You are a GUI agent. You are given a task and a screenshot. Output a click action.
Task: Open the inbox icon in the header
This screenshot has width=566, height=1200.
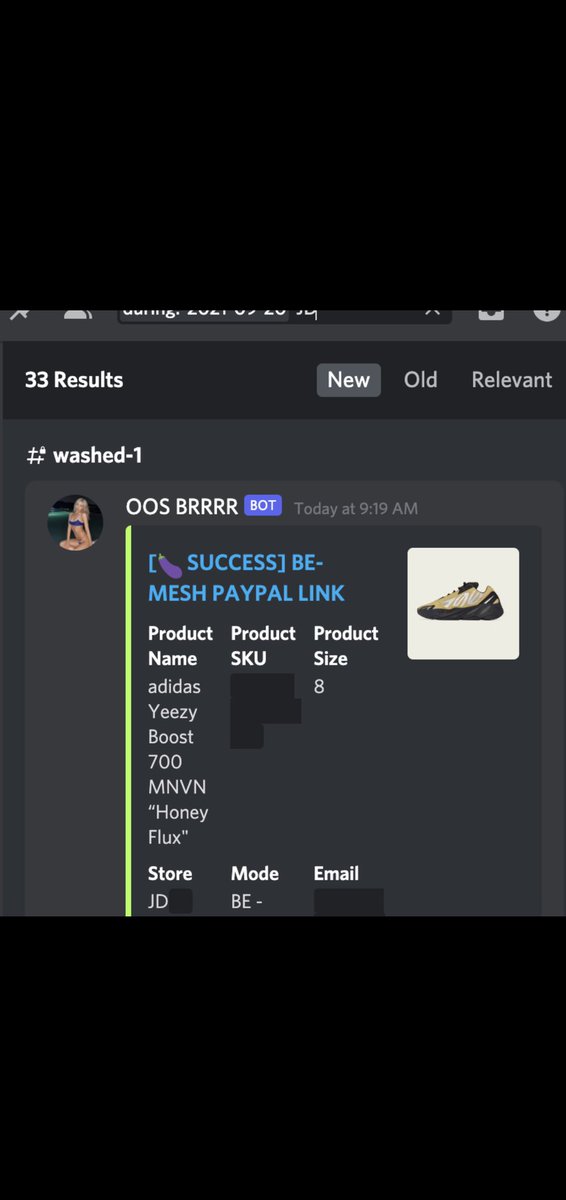491,313
